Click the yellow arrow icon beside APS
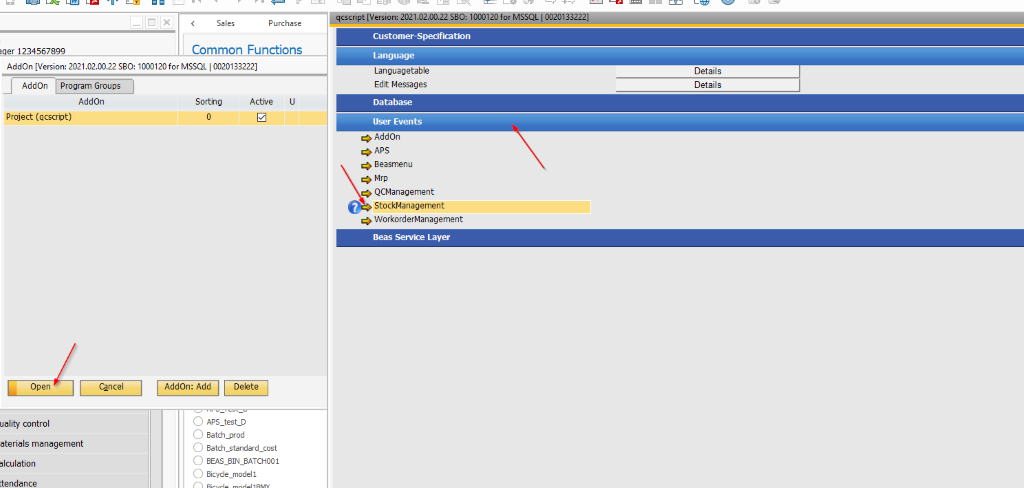1024x488 pixels. [x=366, y=152]
